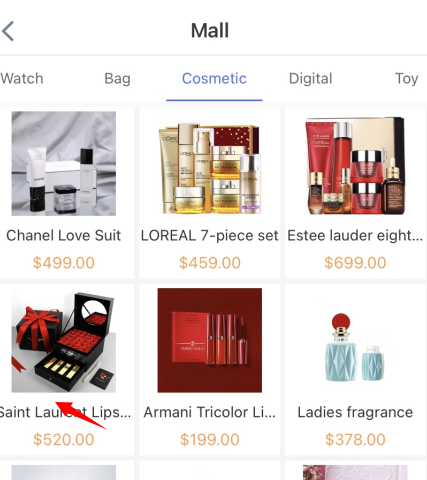Tap the back arrow icon
The image size is (427, 480).
(x=8, y=31)
